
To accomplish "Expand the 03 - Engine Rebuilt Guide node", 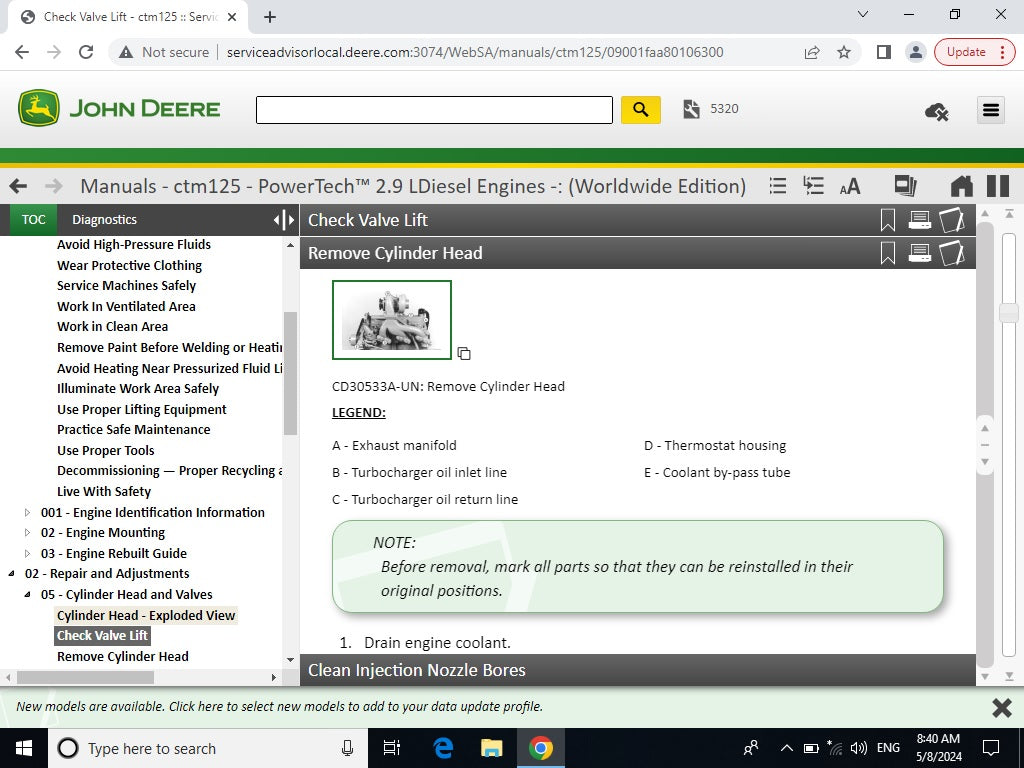I will (x=28, y=554).
